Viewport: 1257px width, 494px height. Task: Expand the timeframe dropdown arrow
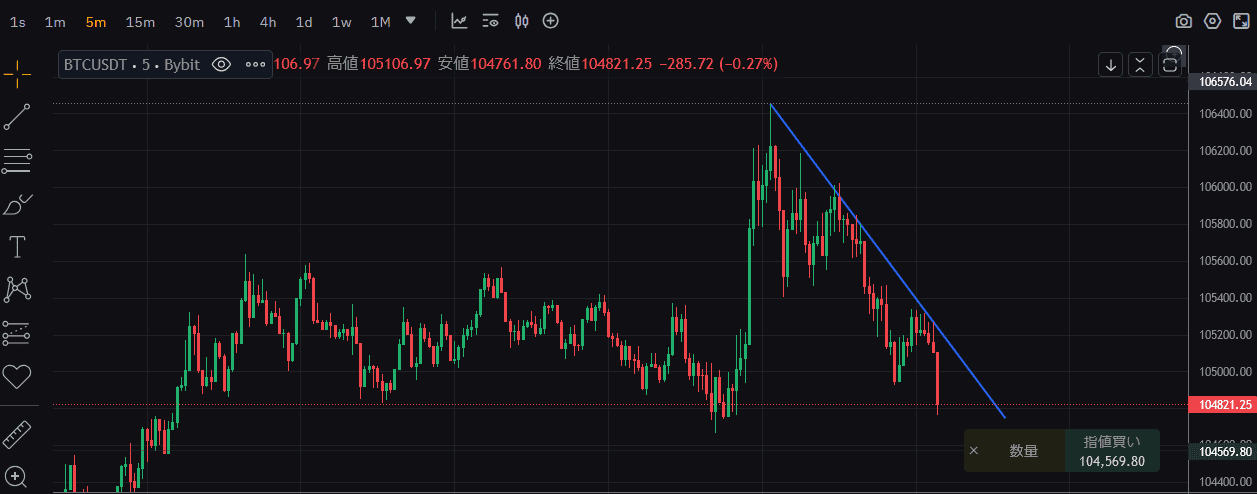point(411,21)
